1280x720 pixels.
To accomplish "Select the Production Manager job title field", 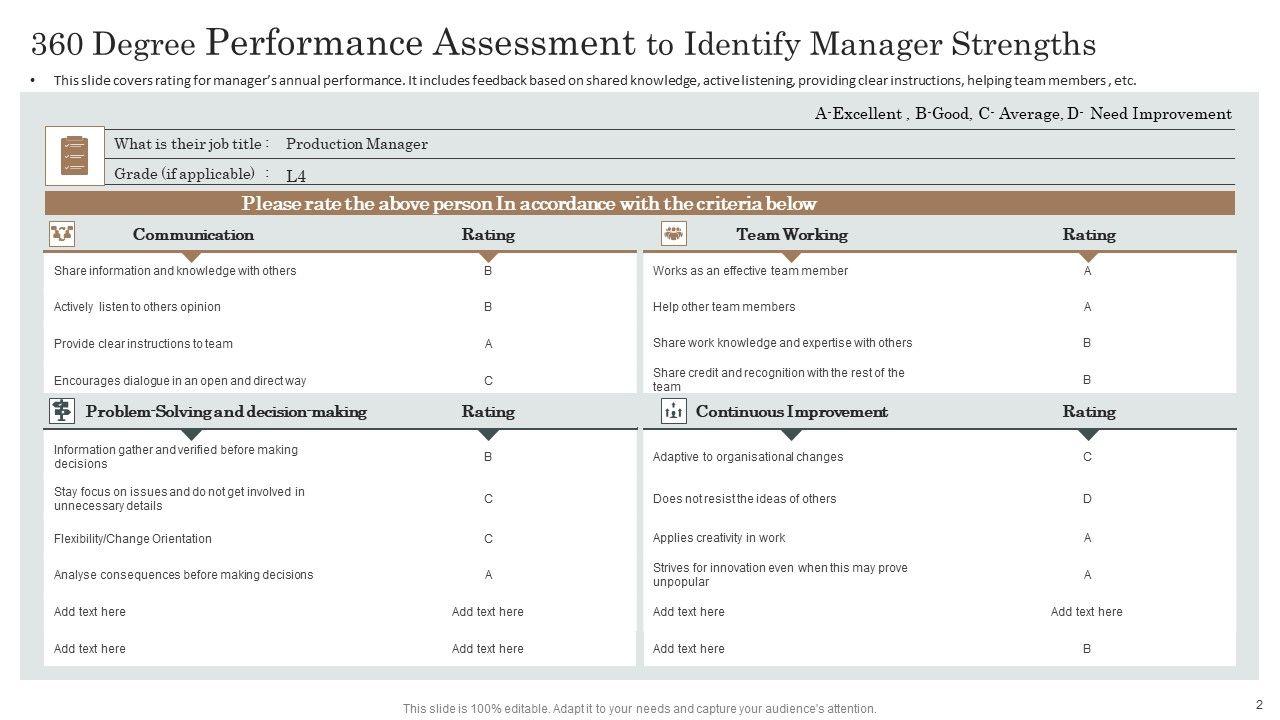I will [357, 144].
